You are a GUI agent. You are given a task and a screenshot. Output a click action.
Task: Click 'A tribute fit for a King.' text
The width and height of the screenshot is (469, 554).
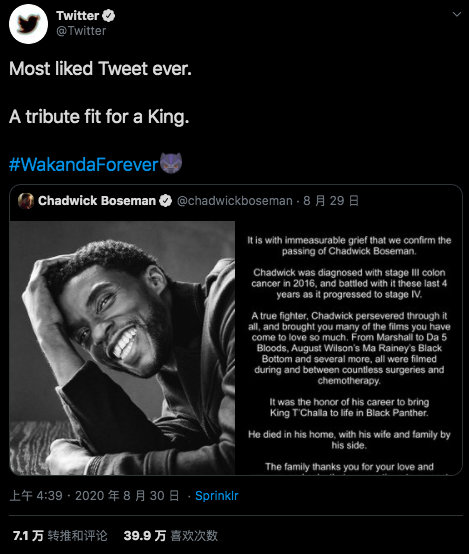point(99,117)
